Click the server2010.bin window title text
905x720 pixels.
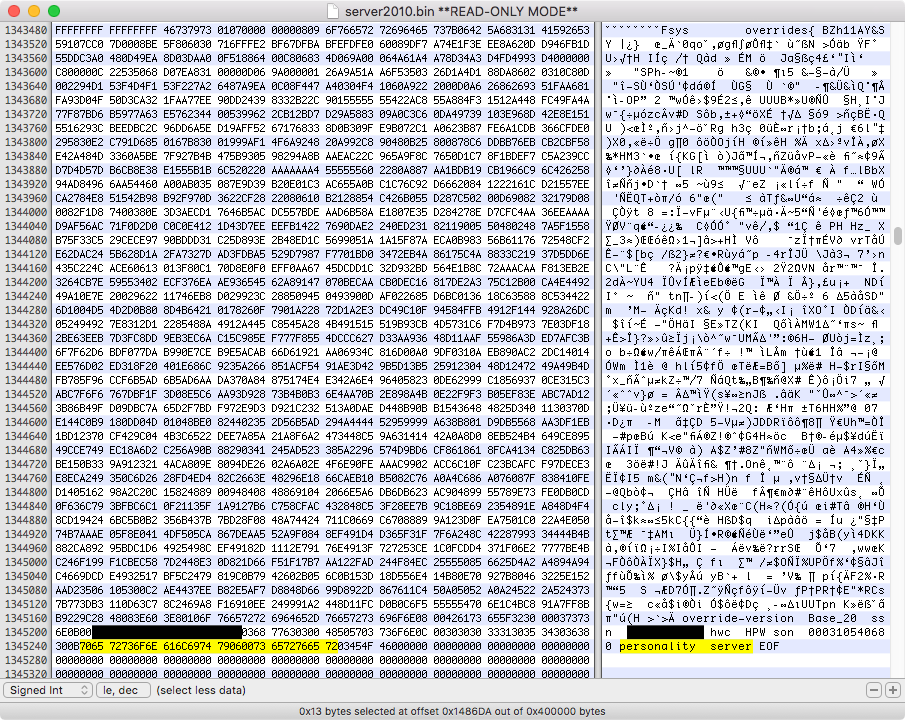pos(461,11)
